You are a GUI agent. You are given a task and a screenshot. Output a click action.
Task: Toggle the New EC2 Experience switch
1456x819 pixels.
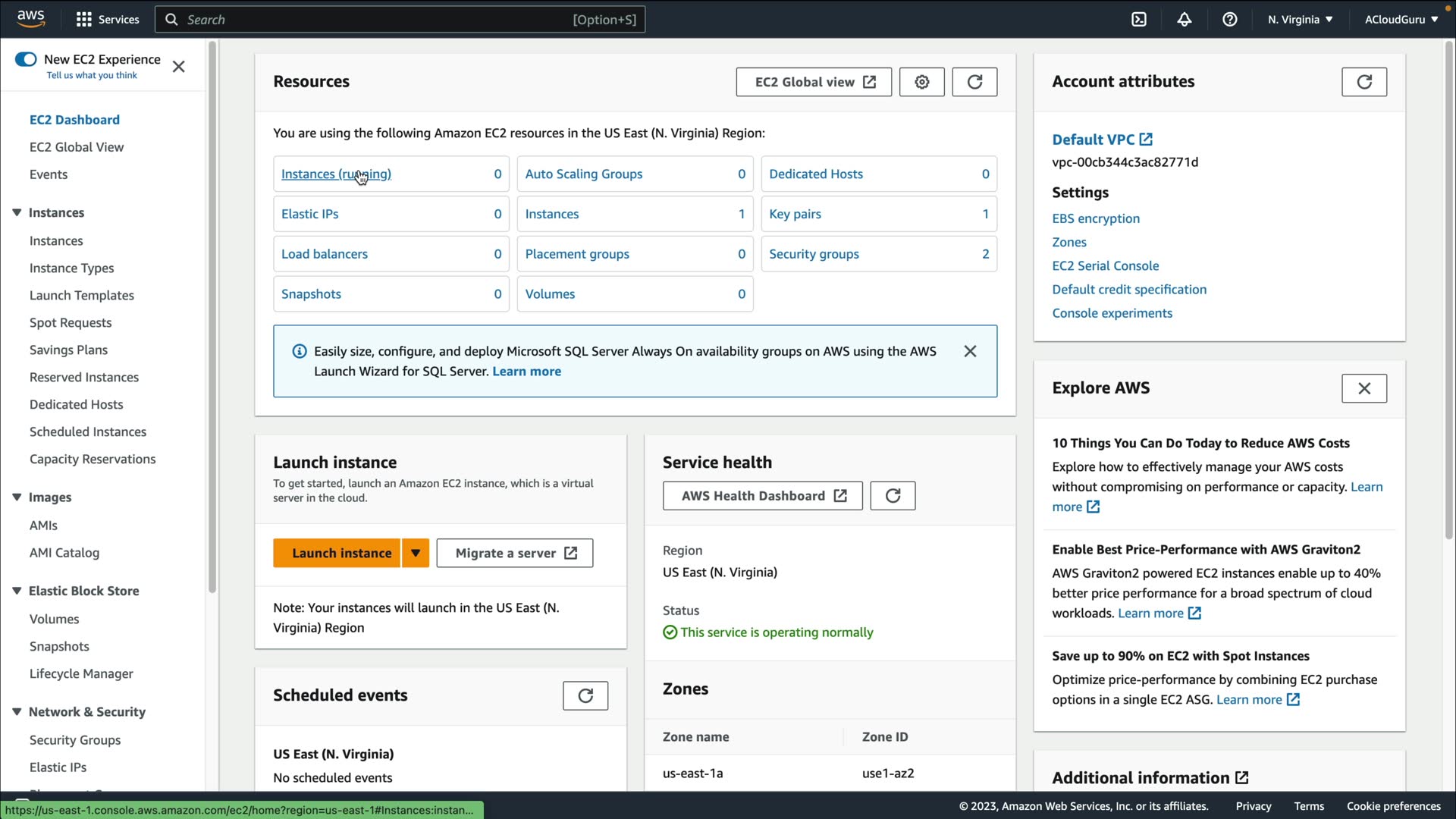[26, 59]
